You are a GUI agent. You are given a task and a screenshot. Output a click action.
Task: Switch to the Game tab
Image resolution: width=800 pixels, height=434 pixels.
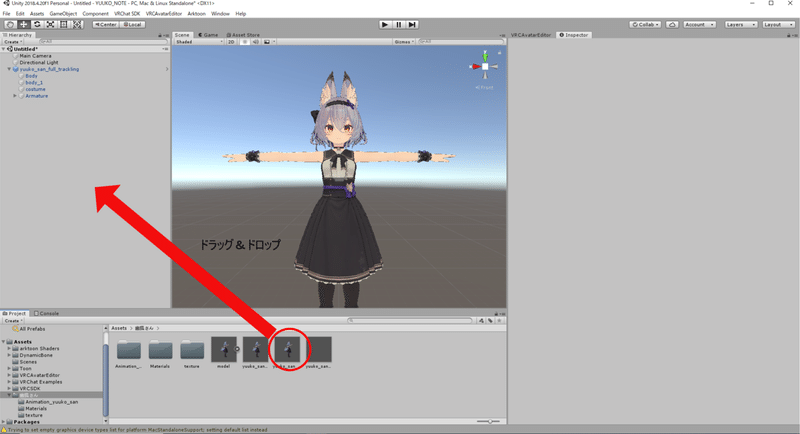coord(208,35)
